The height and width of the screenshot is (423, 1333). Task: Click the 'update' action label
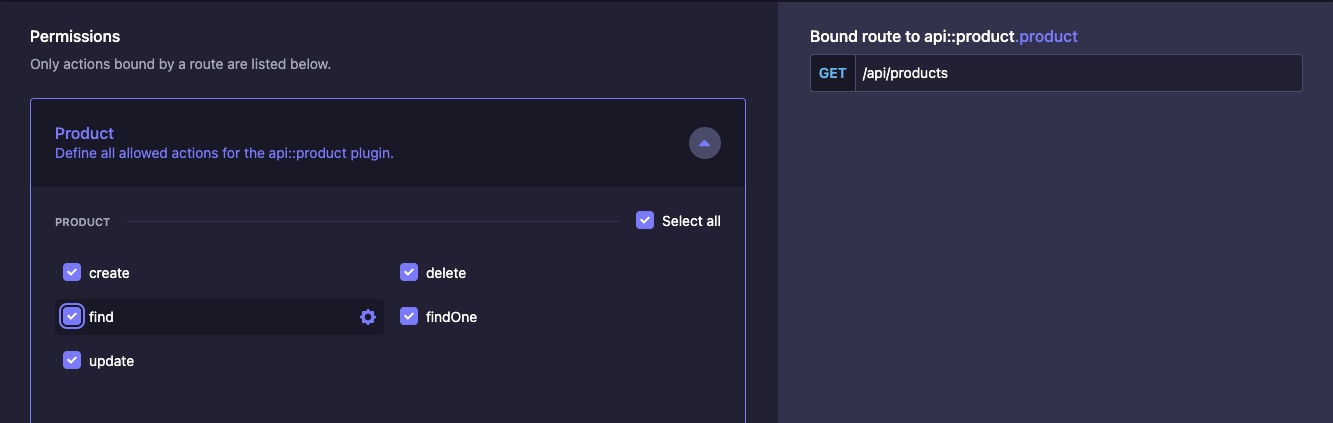(x=111, y=361)
